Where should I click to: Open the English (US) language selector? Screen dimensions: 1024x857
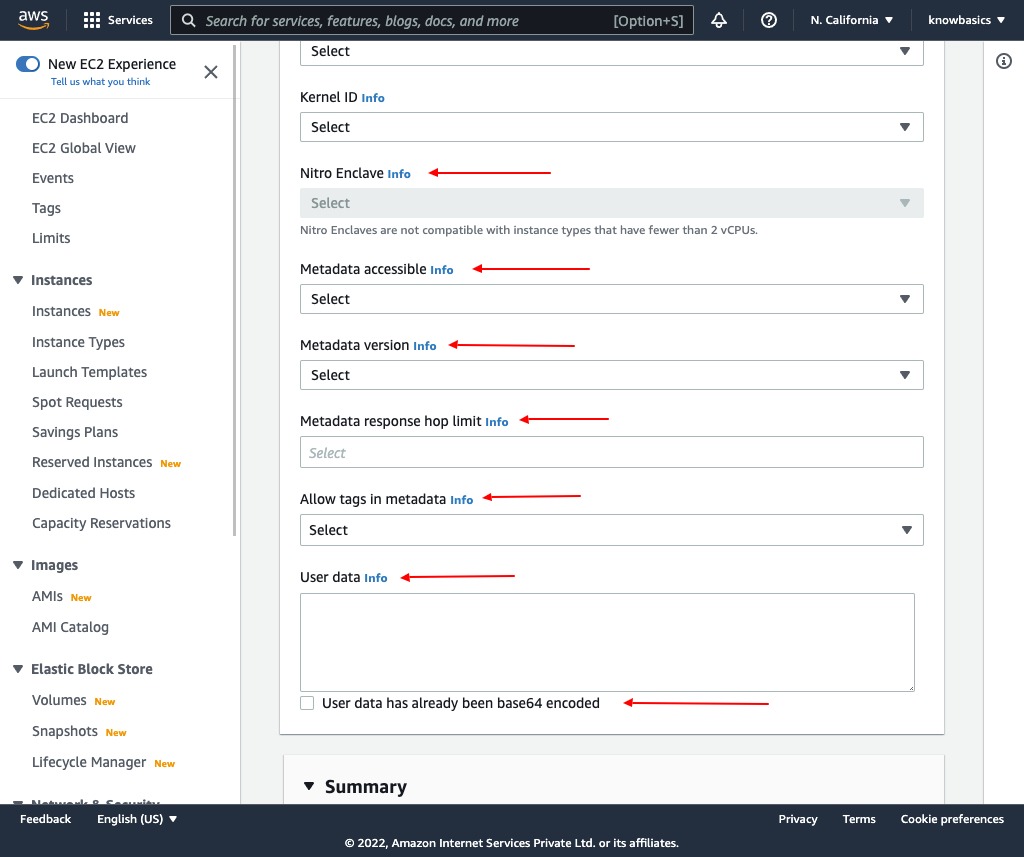(137, 819)
